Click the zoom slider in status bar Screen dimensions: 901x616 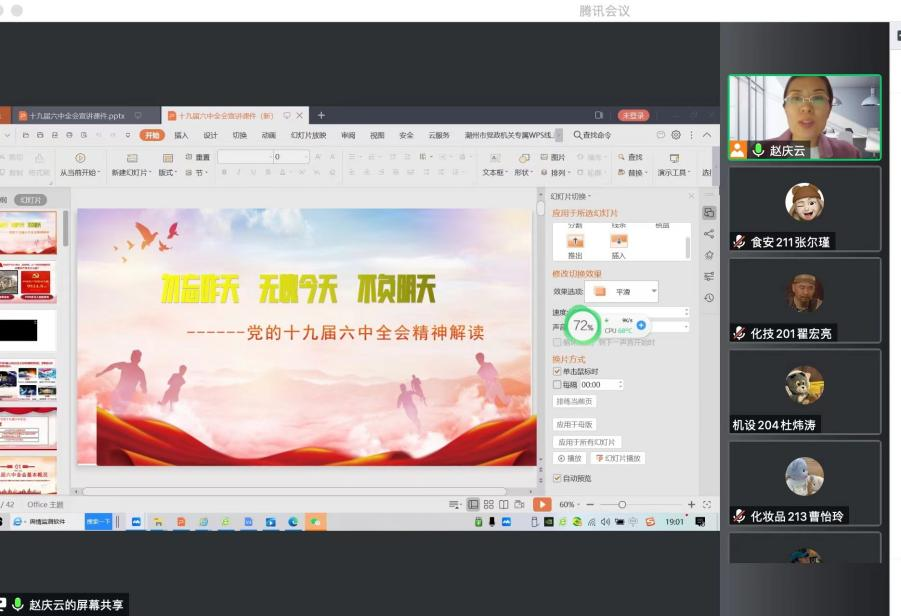(x=622, y=505)
